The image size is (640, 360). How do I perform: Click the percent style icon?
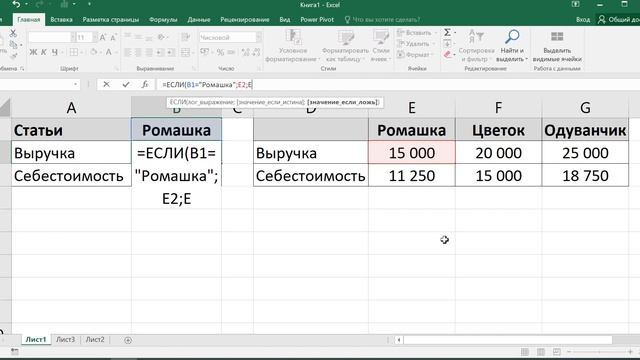coord(220,52)
